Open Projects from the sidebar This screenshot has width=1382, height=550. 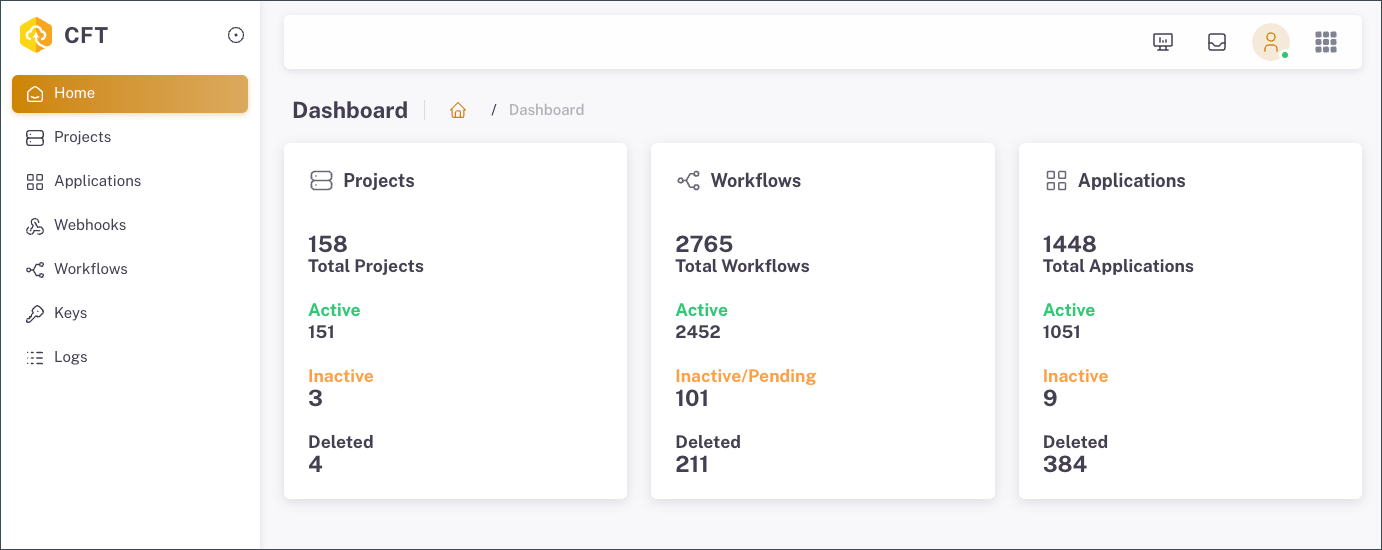82,137
